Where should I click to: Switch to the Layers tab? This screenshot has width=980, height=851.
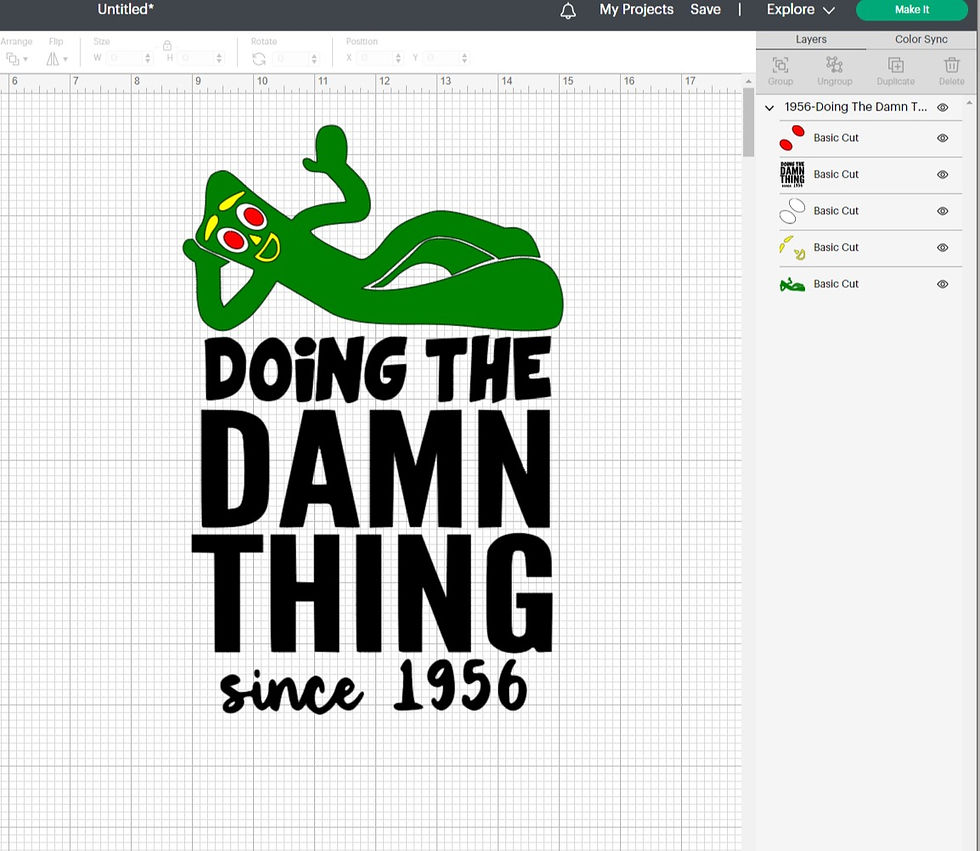coord(811,39)
